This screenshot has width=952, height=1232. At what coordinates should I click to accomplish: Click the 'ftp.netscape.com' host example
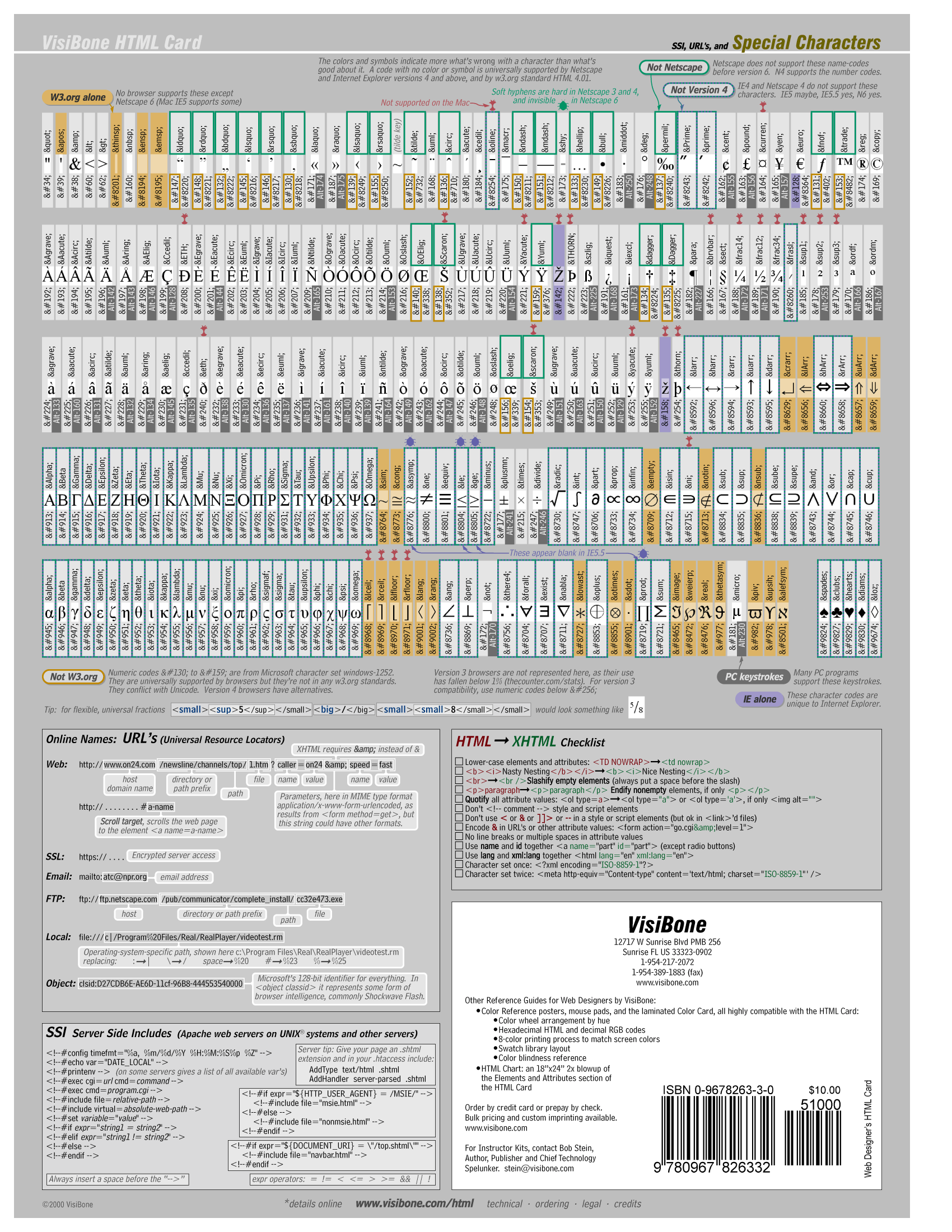pyautogui.click(x=129, y=899)
